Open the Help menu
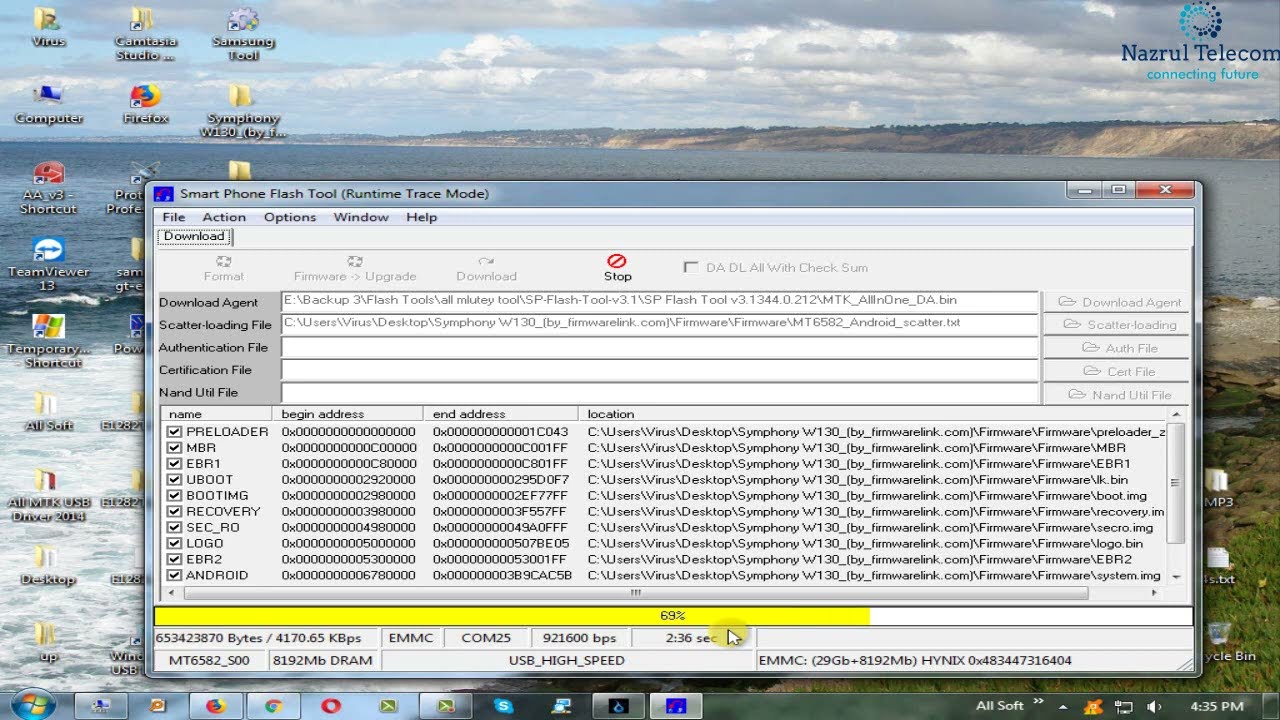 pyautogui.click(x=421, y=217)
